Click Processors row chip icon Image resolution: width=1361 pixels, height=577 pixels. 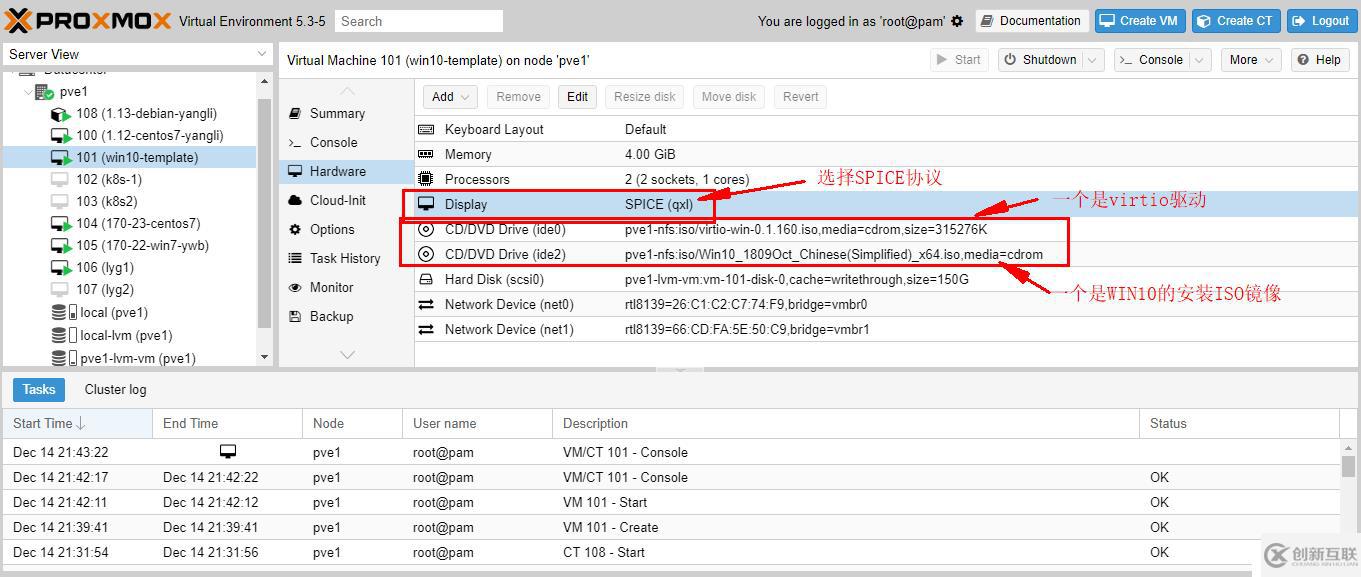click(x=426, y=179)
